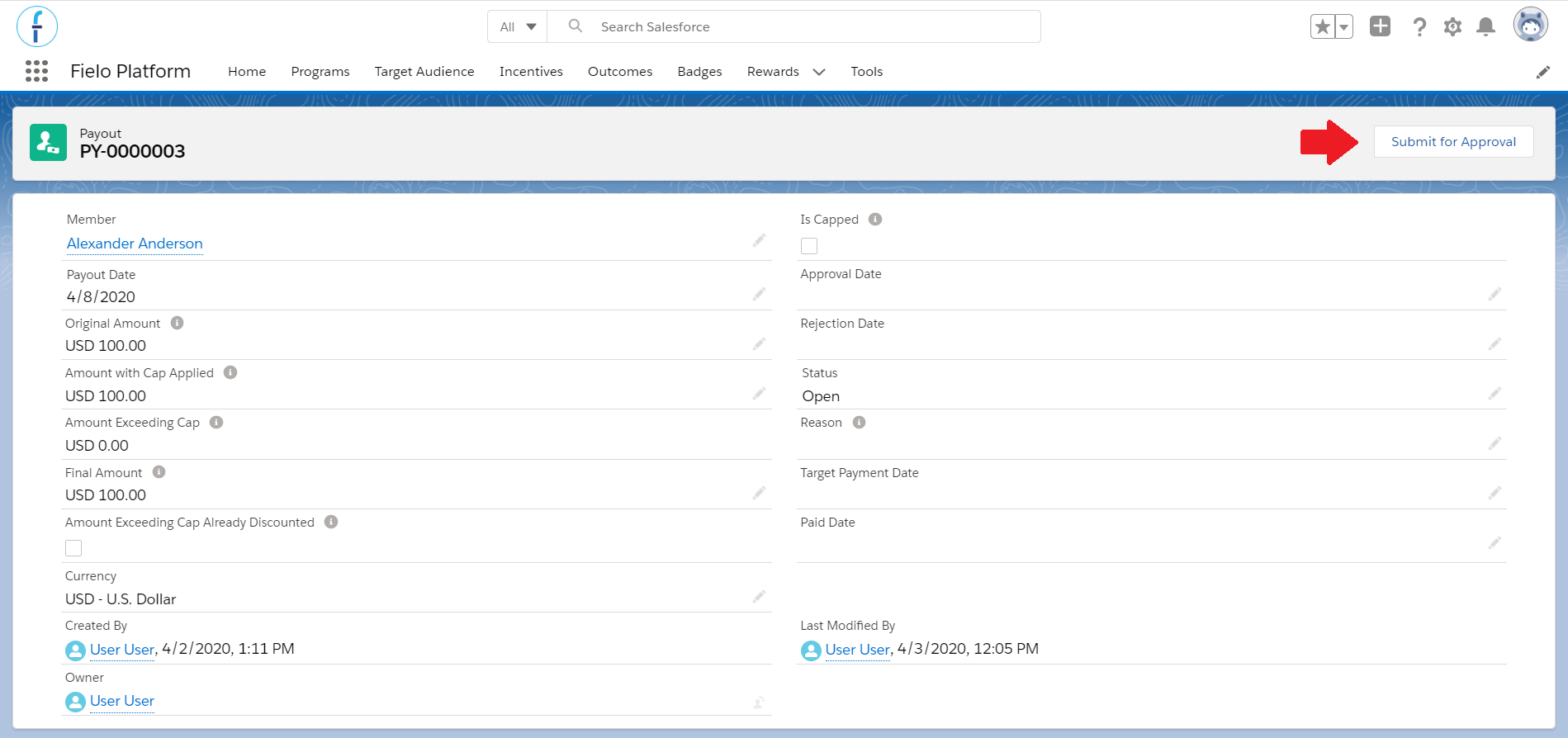Viewport: 1568px width, 738px height.
Task: Show info for Is Capped
Action: pyautogui.click(x=875, y=219)
